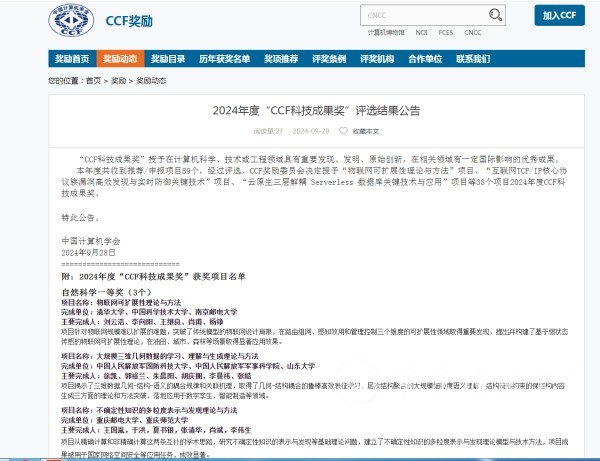This screenshot has height=461, width=600.
Task: Click the heart favorite icon
Action: coord(343,131)
